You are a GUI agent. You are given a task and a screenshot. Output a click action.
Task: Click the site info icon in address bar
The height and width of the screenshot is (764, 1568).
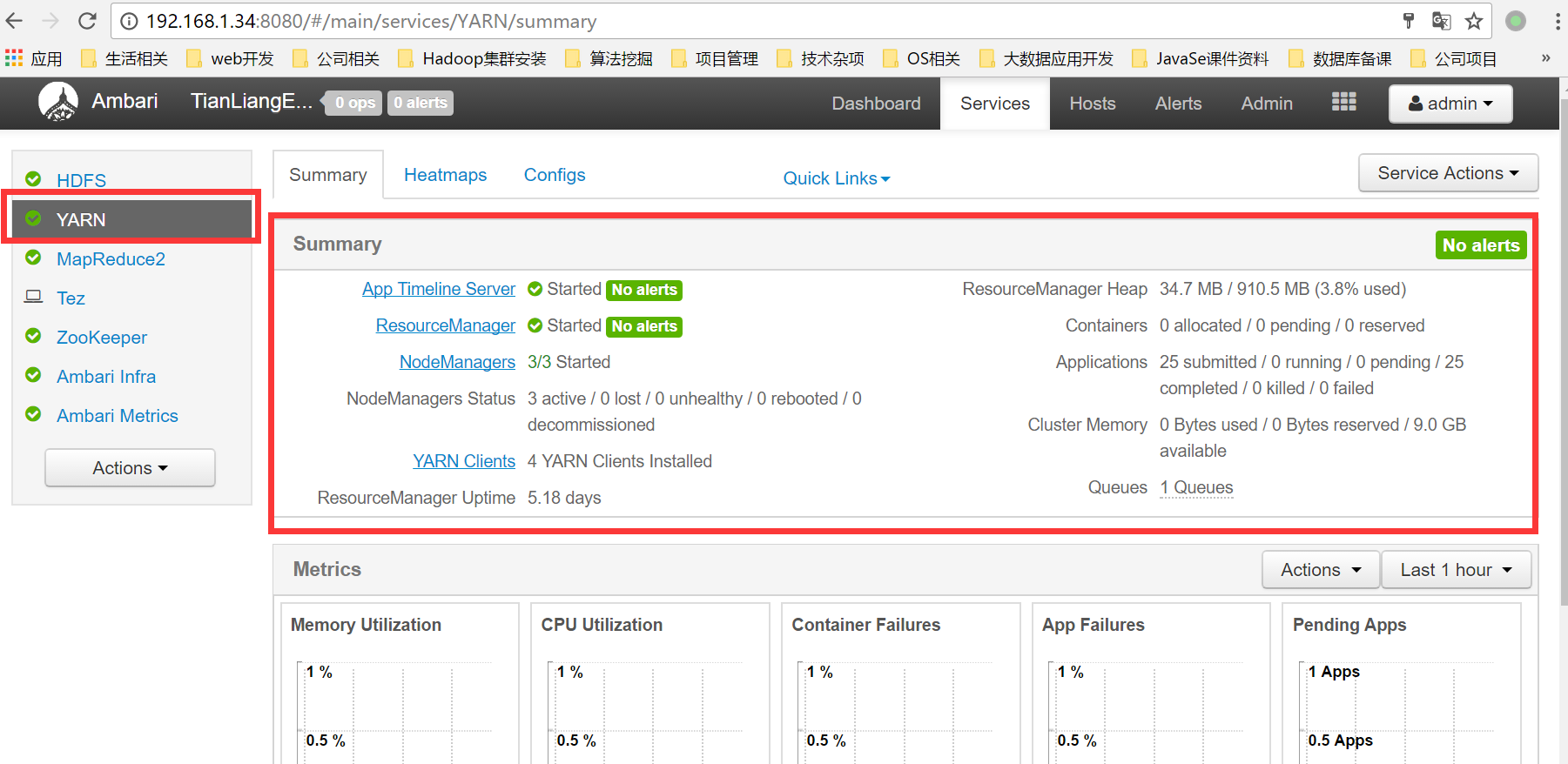(129, 21)
